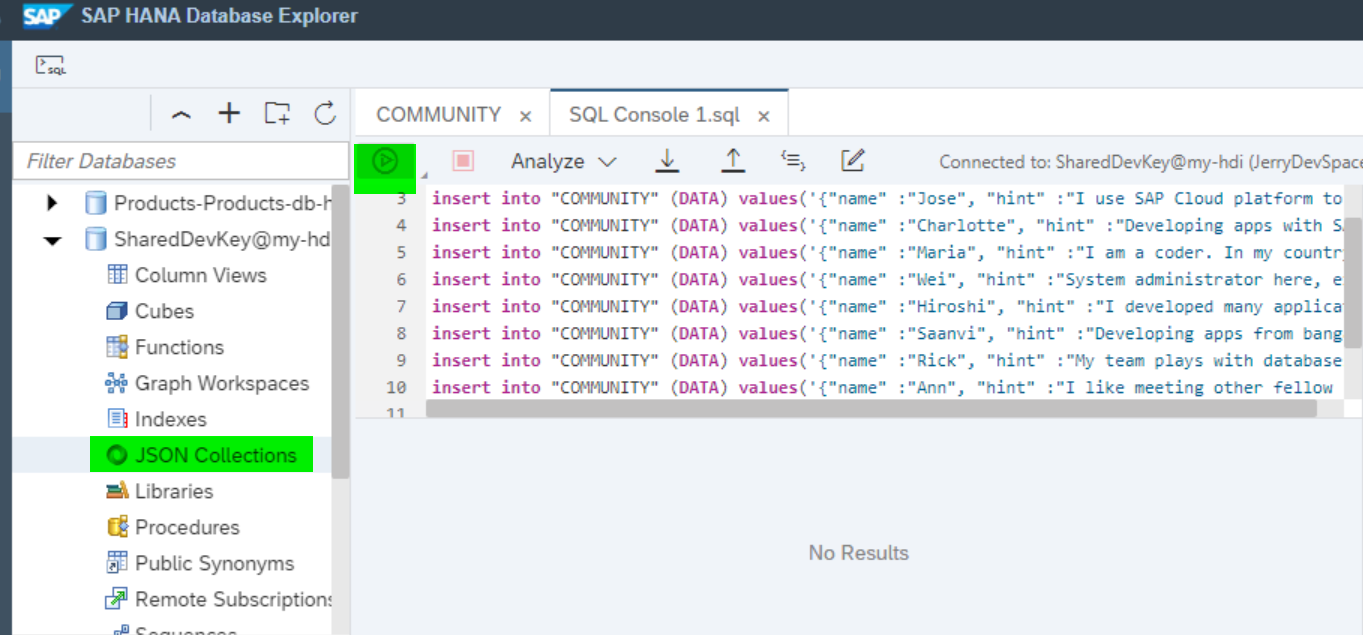The height and width of the screenshot is (635, 1363).
Task: Click the insert line for "Jose"
Action: 887,198
